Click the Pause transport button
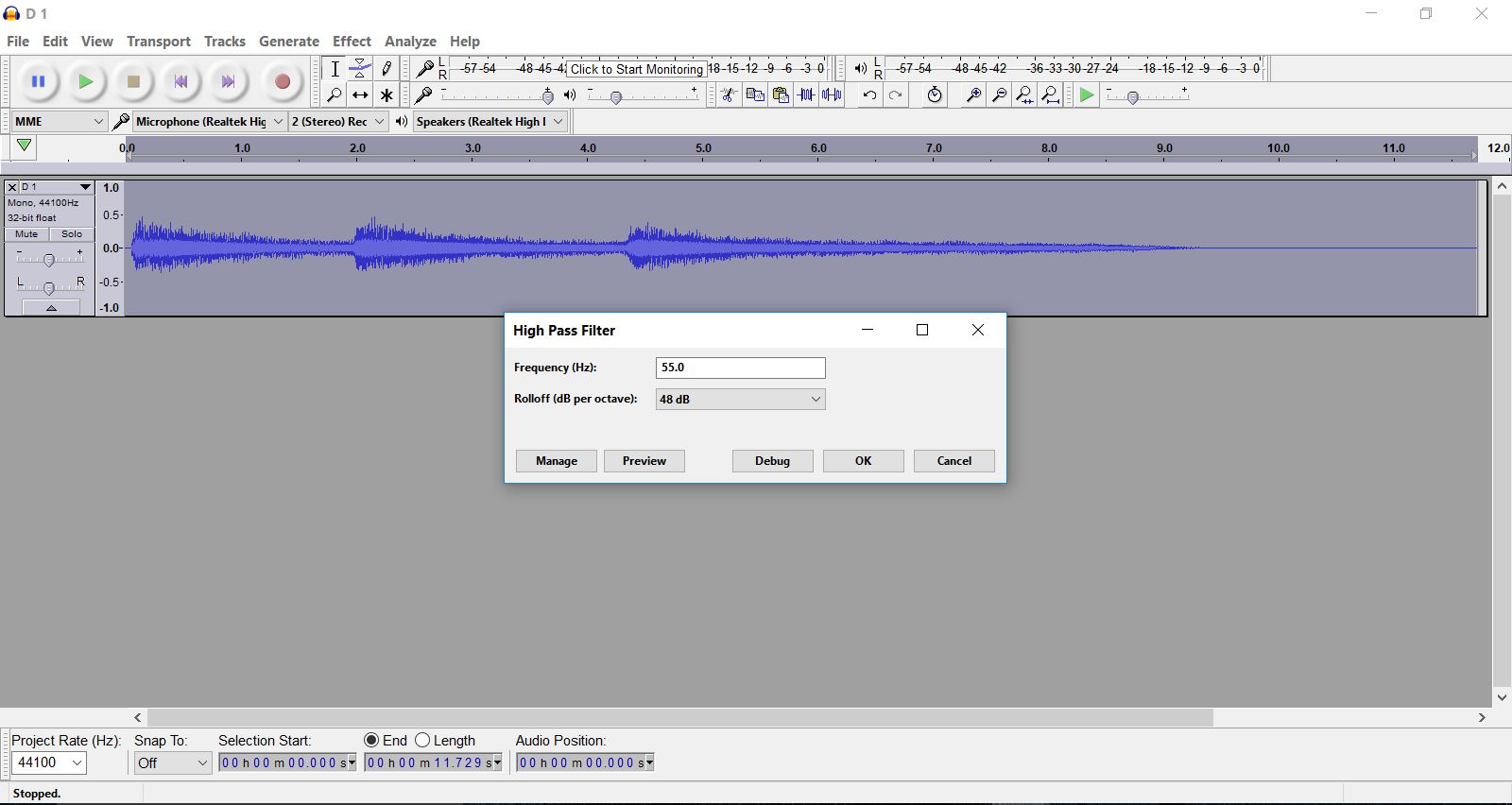The height and width of the screenshot is (805, 1512). click(38, 82)
